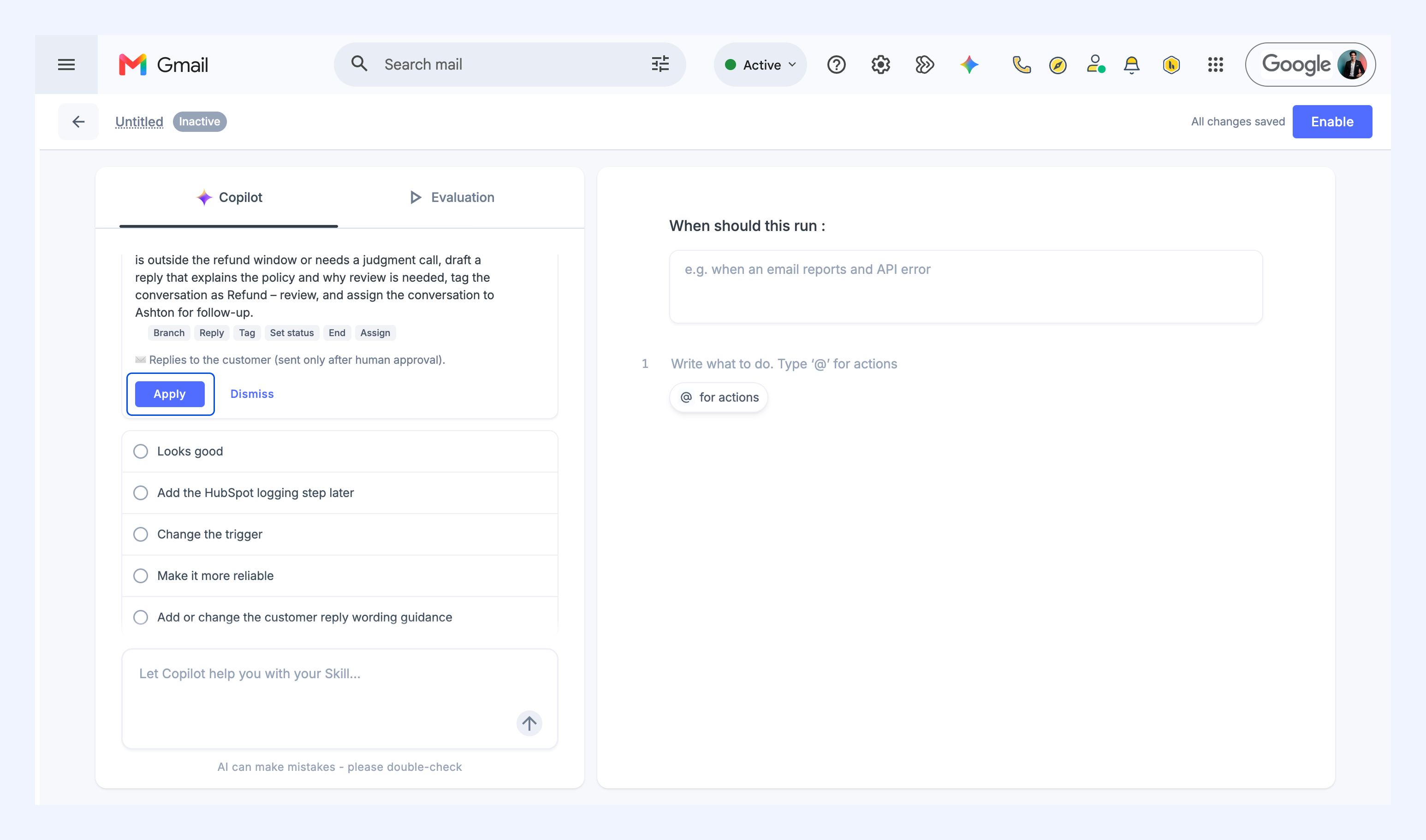1426x840 pixels.
Task: Click the notifications bell icon
Action: [x=1131, y=65]
